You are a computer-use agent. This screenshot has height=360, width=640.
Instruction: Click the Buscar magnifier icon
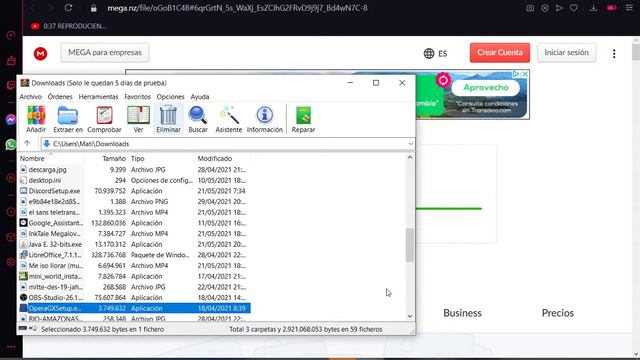click(198, 119)
